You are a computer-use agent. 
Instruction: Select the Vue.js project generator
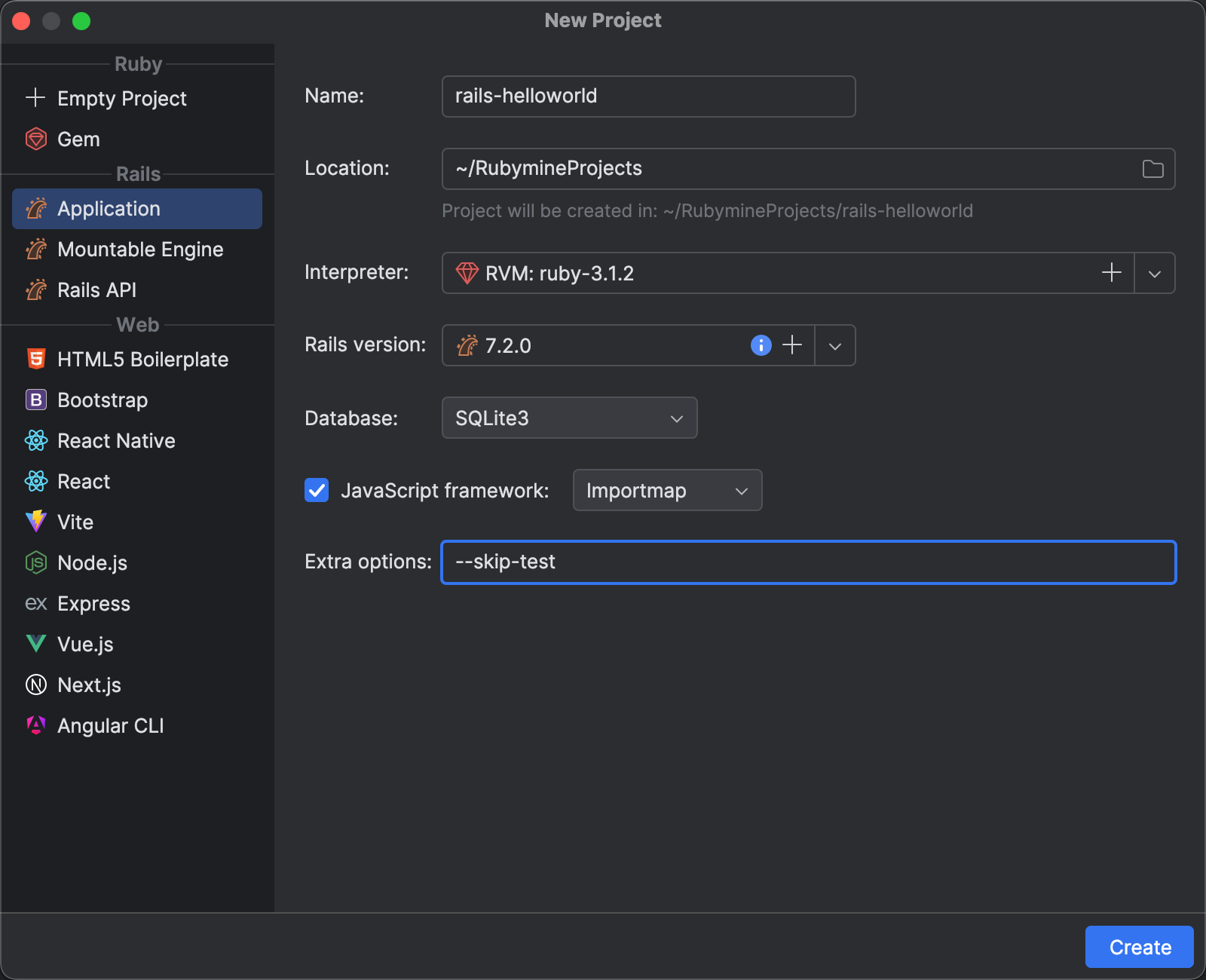pyautogui.click(x=85, y=645)
